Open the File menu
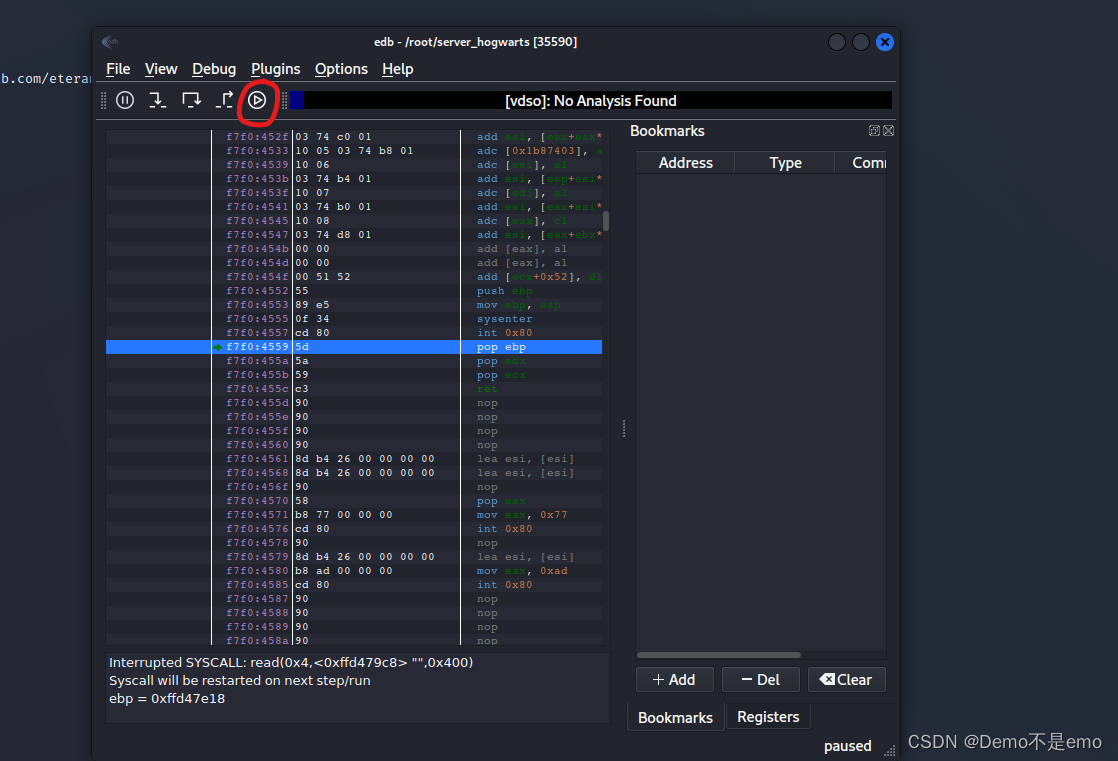 click(118, 69)
